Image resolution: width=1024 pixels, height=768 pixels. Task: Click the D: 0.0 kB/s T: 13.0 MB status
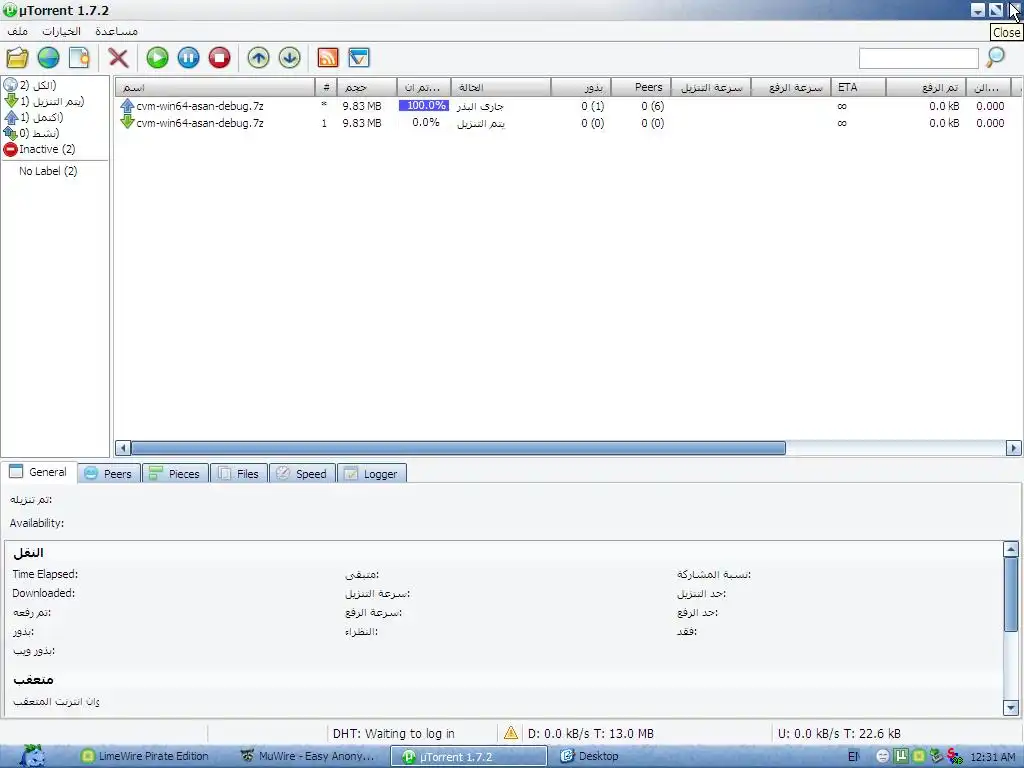coord(590,733)
